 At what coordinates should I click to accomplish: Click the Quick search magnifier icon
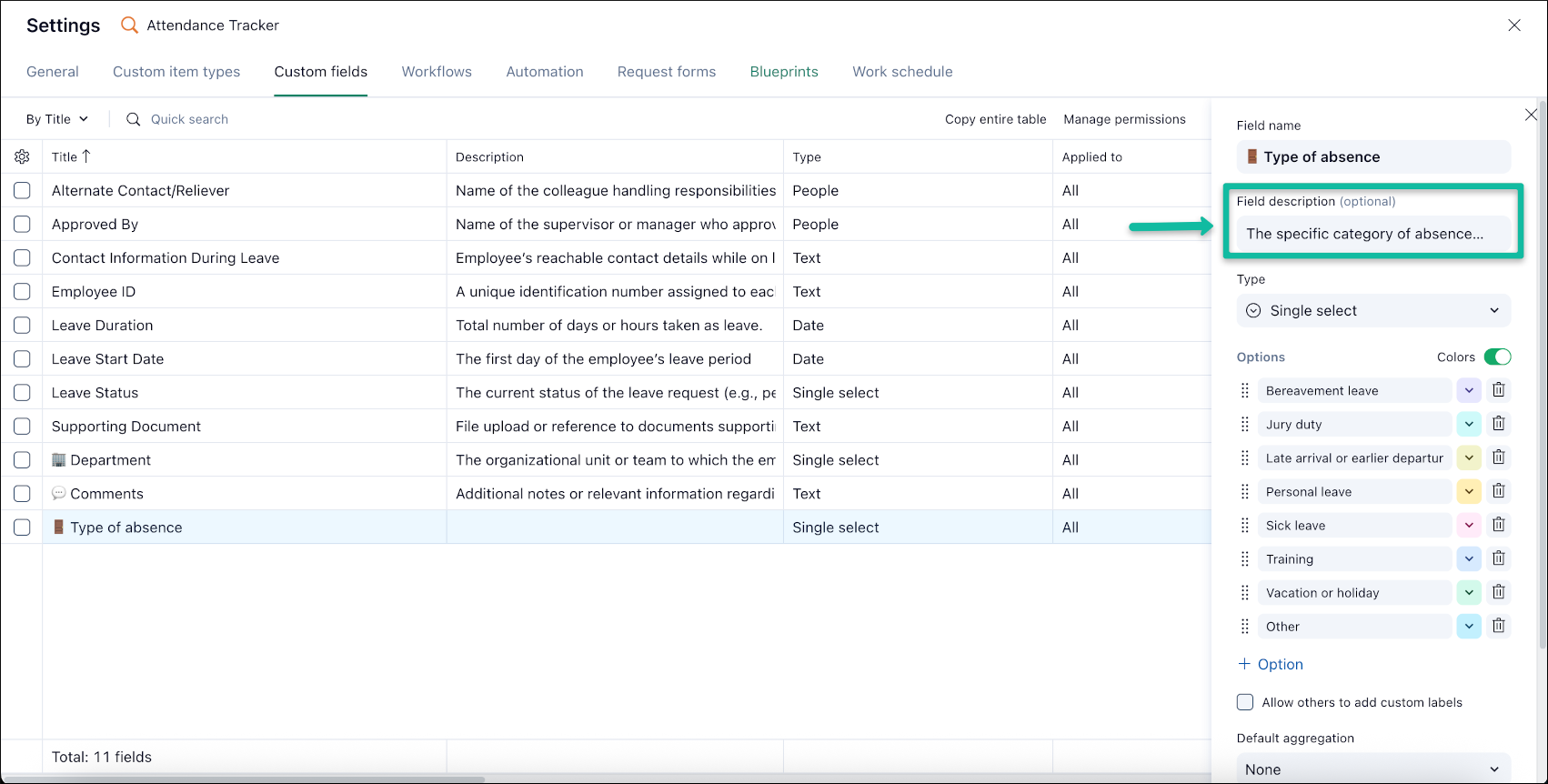tap(133, 119)
